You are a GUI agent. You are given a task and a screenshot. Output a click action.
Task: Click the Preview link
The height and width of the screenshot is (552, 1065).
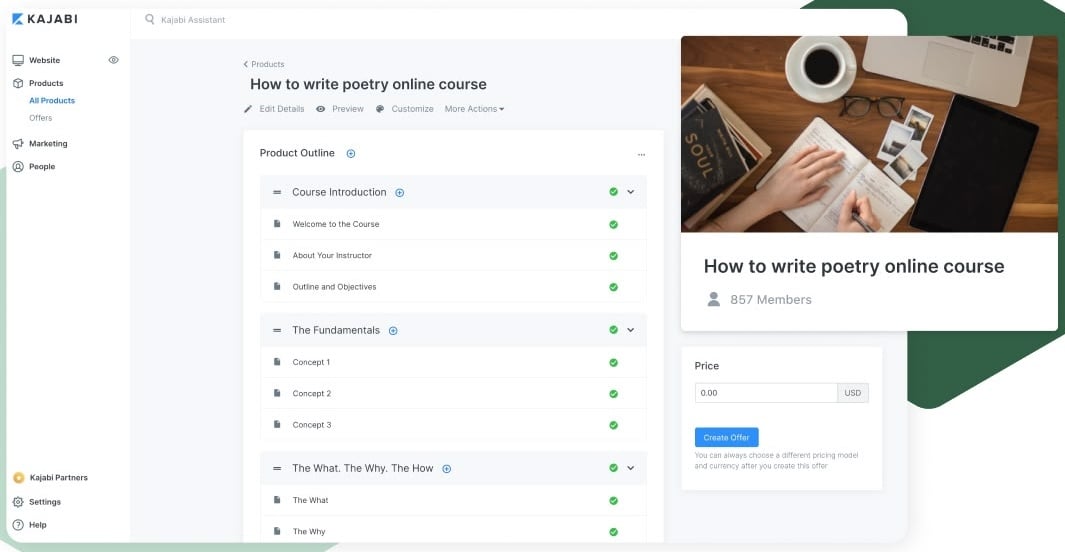348,109
